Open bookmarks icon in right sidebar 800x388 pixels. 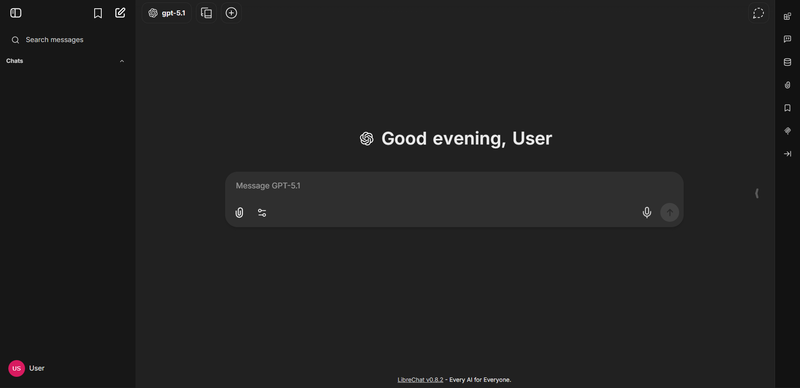point(787,108)
